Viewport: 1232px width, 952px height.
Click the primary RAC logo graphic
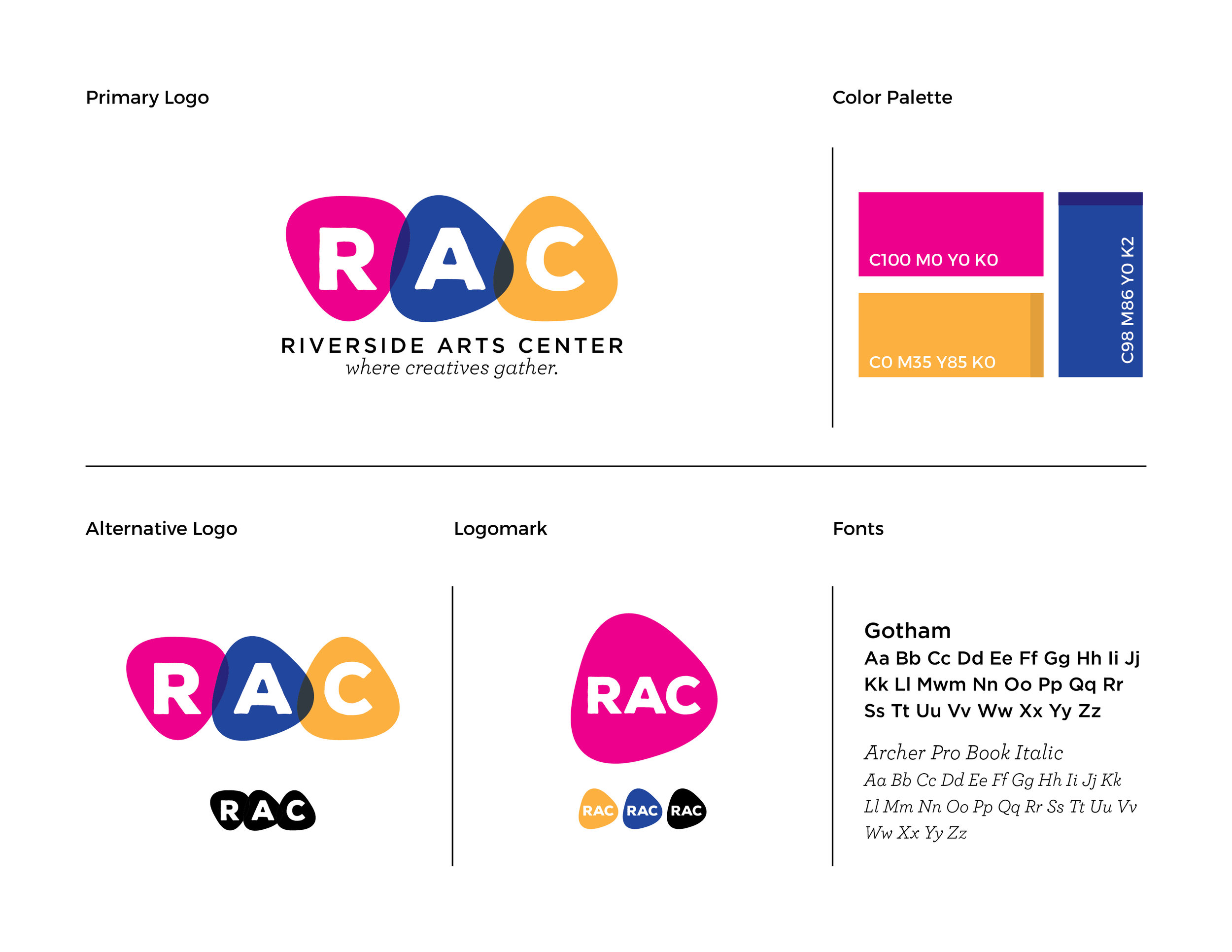451,258
